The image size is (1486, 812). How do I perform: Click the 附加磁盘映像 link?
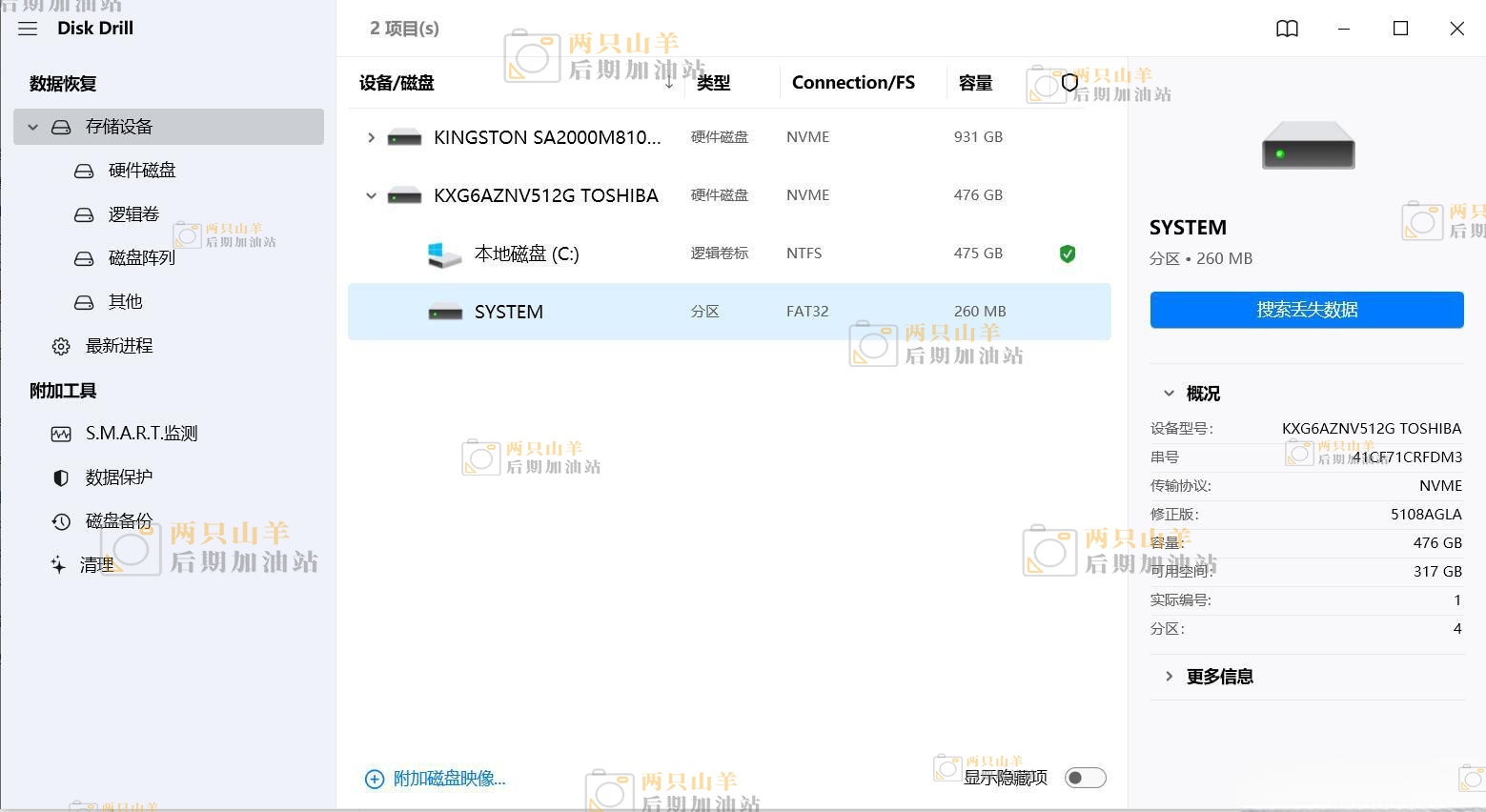click(448, 779)
